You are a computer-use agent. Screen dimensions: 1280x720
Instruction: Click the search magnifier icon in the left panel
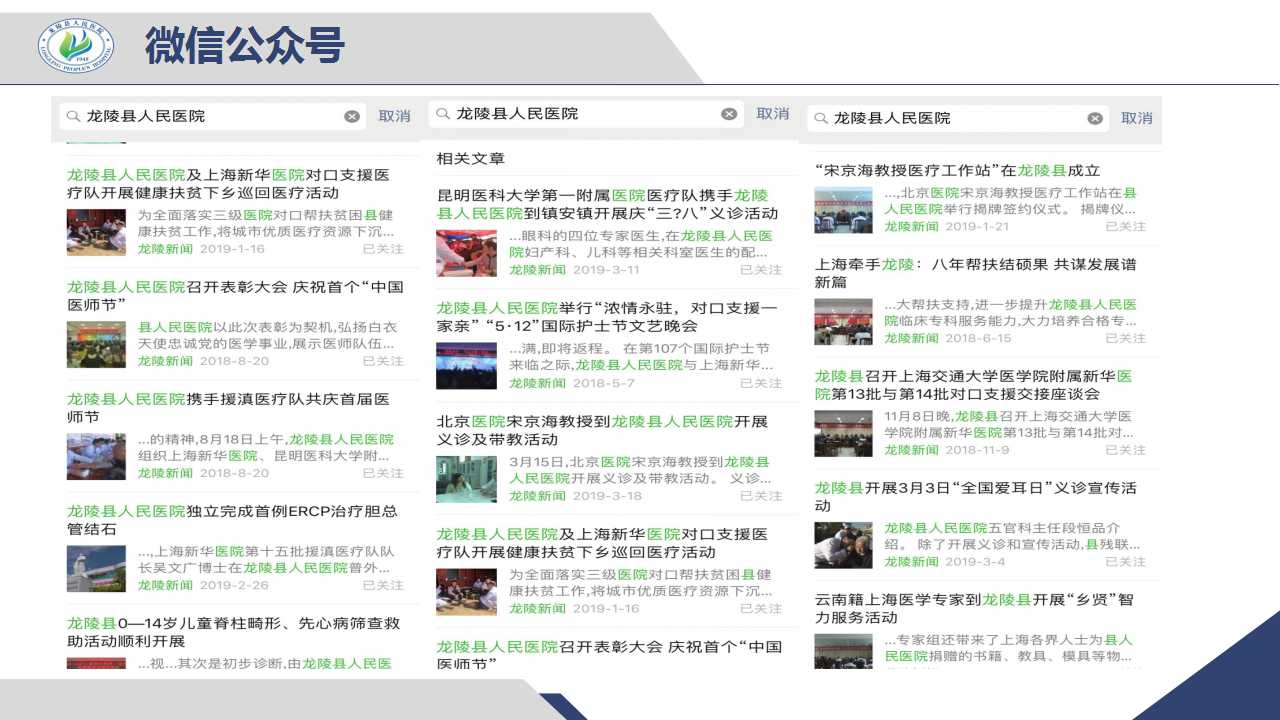point(73,116)
